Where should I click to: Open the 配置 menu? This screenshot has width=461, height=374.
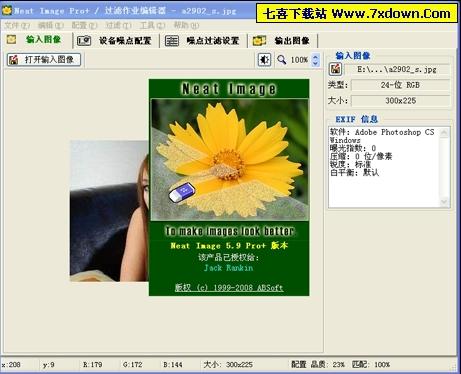click(85, 25)
